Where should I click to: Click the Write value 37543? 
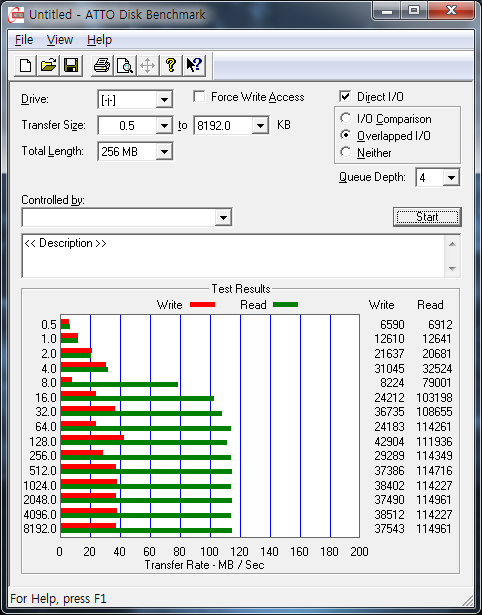pyautogui.click(x=389, y=529)
